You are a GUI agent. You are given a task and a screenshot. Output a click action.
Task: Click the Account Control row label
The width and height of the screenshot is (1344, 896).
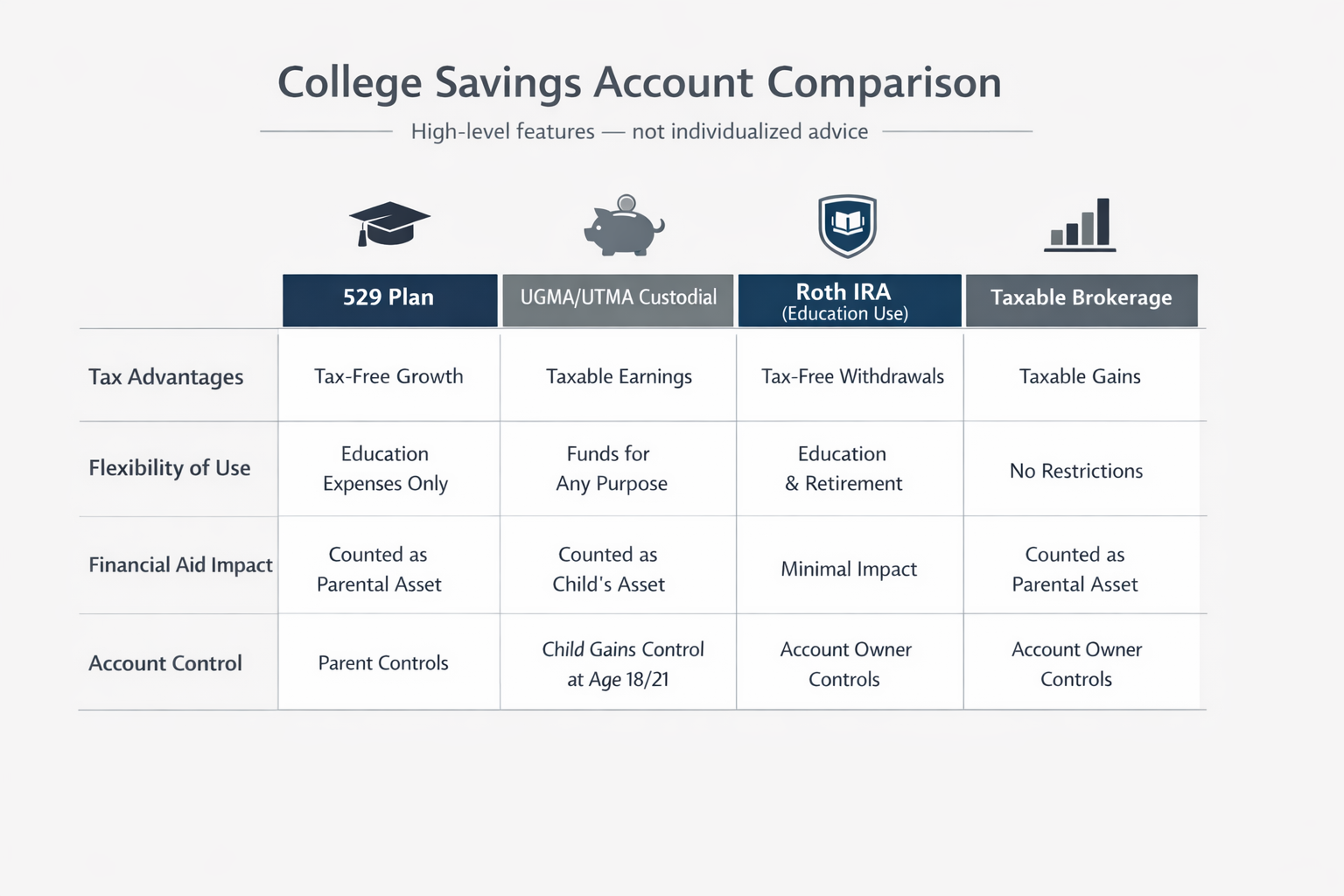click(x=165, y=663)
